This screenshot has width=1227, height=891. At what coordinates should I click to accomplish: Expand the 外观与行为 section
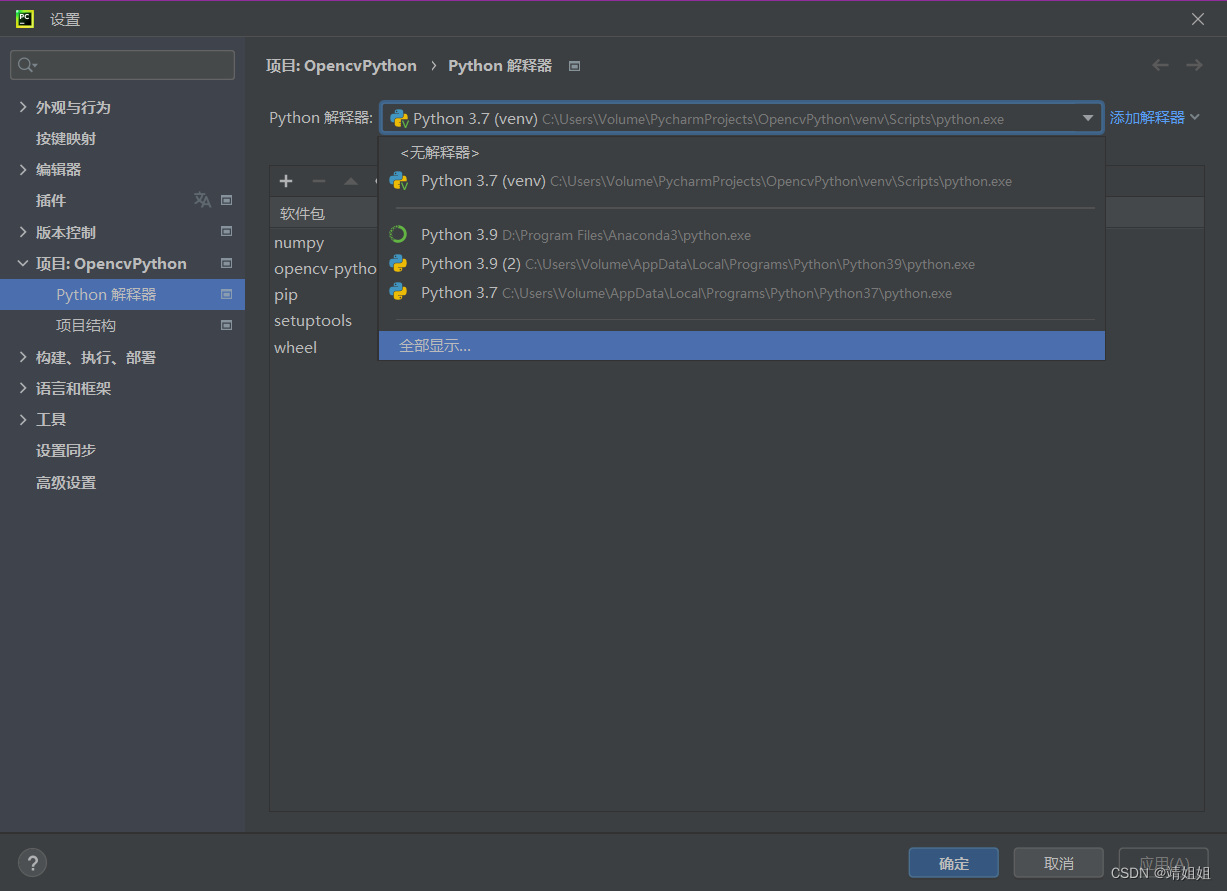[22, 107]
